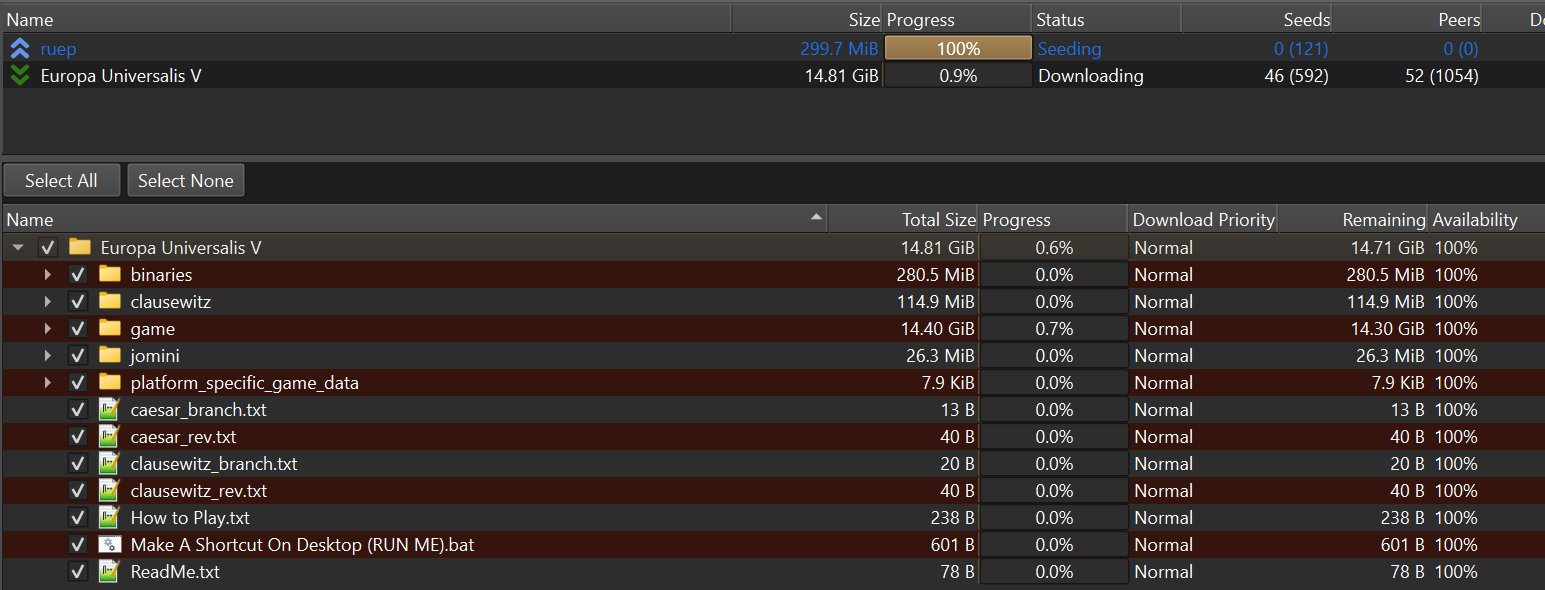Click the caesar_branch.txt file icon
The width and height of the screenshot is (1545, 590).
click(x=109, y=409)
